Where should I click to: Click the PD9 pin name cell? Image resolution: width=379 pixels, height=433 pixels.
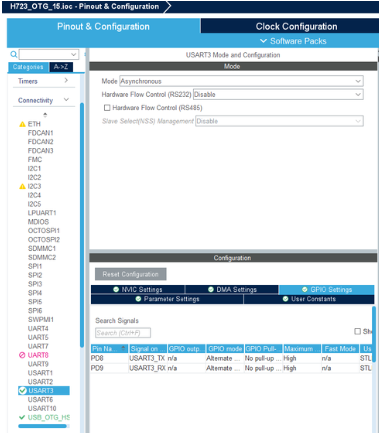point(109,368)
